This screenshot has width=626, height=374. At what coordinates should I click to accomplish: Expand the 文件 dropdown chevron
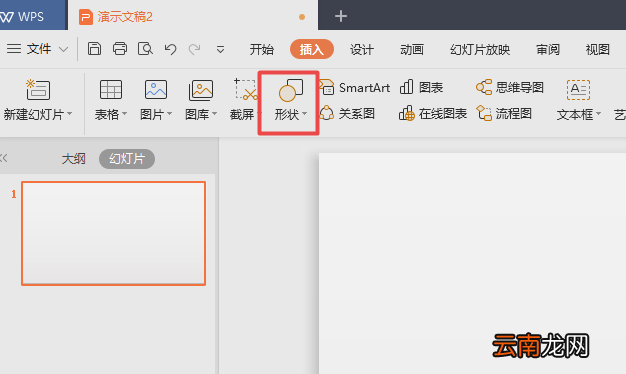pos(63,49)
